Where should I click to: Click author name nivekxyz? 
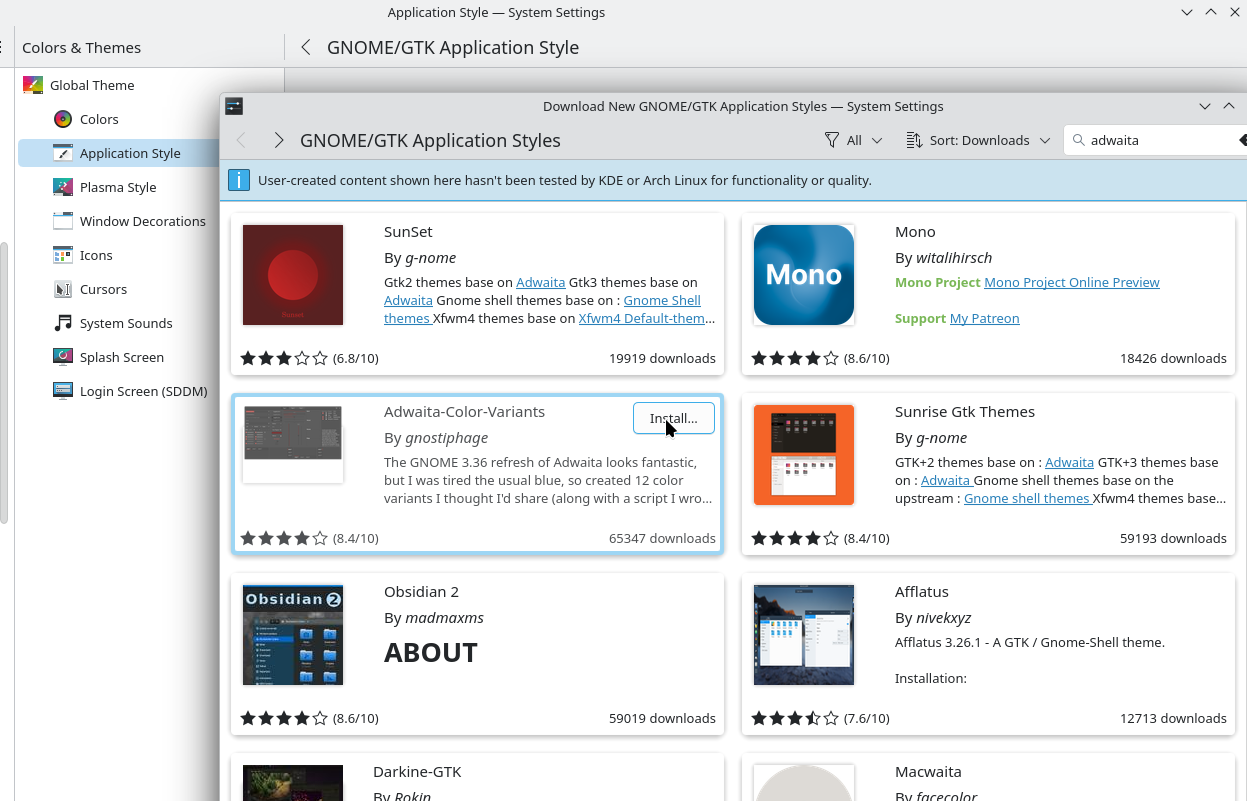944,618
